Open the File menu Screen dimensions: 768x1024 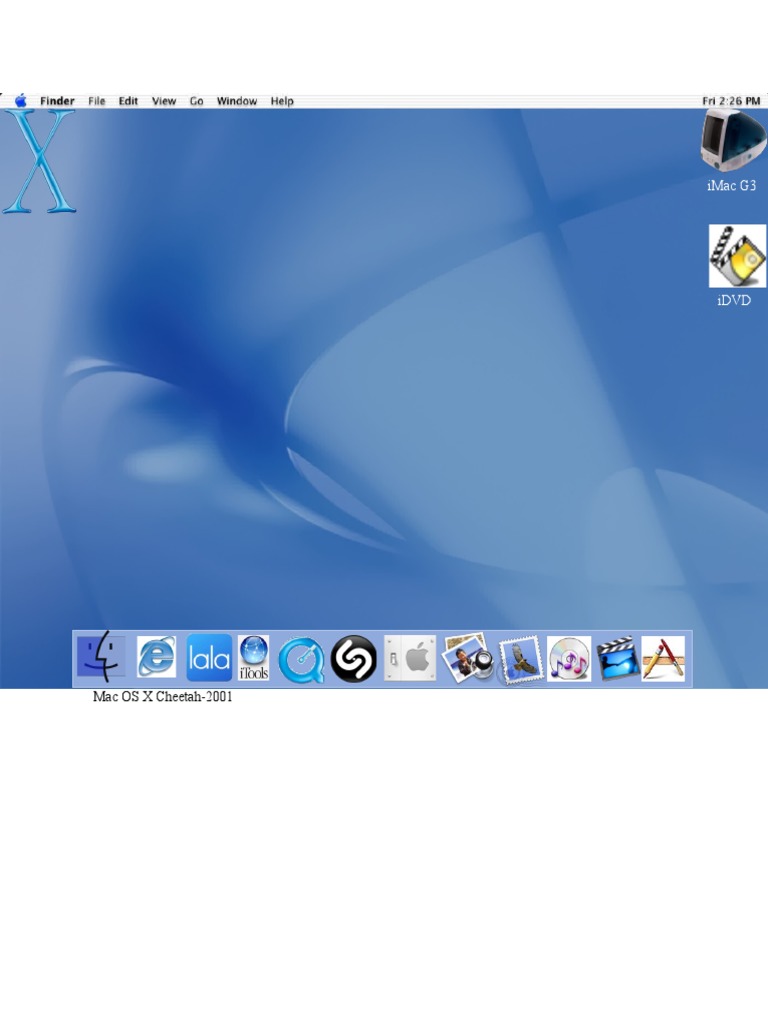[x=97, y=101]
